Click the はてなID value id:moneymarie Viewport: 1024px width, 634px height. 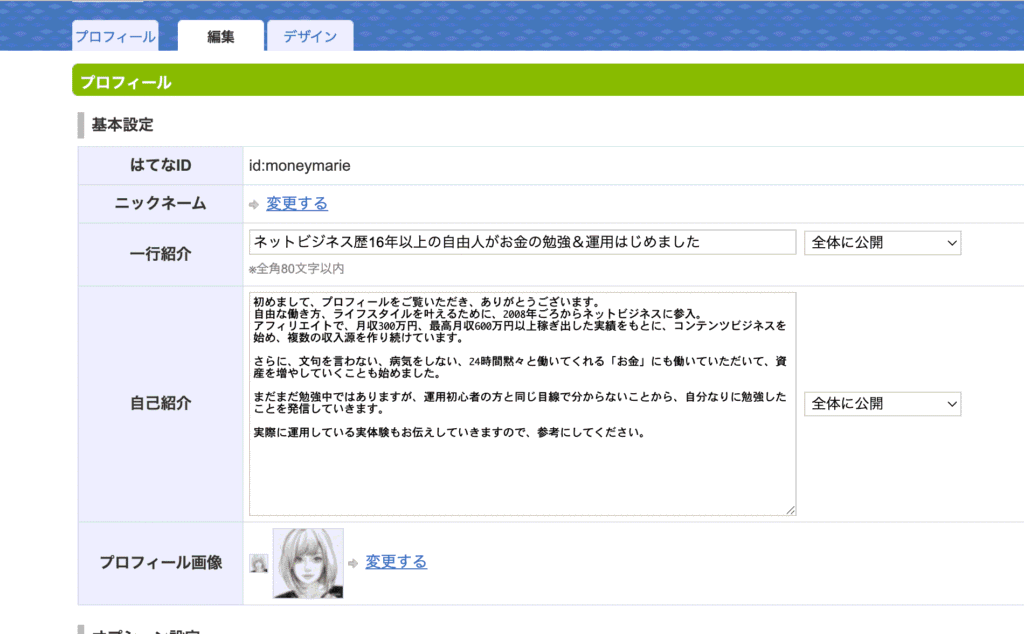[298, 165]
